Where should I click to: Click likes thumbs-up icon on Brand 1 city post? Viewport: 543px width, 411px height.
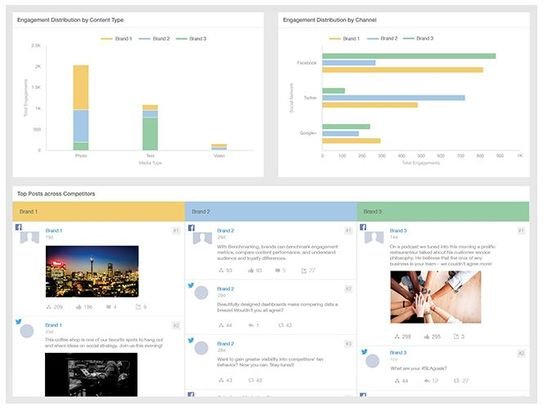(x=79, y=307)
